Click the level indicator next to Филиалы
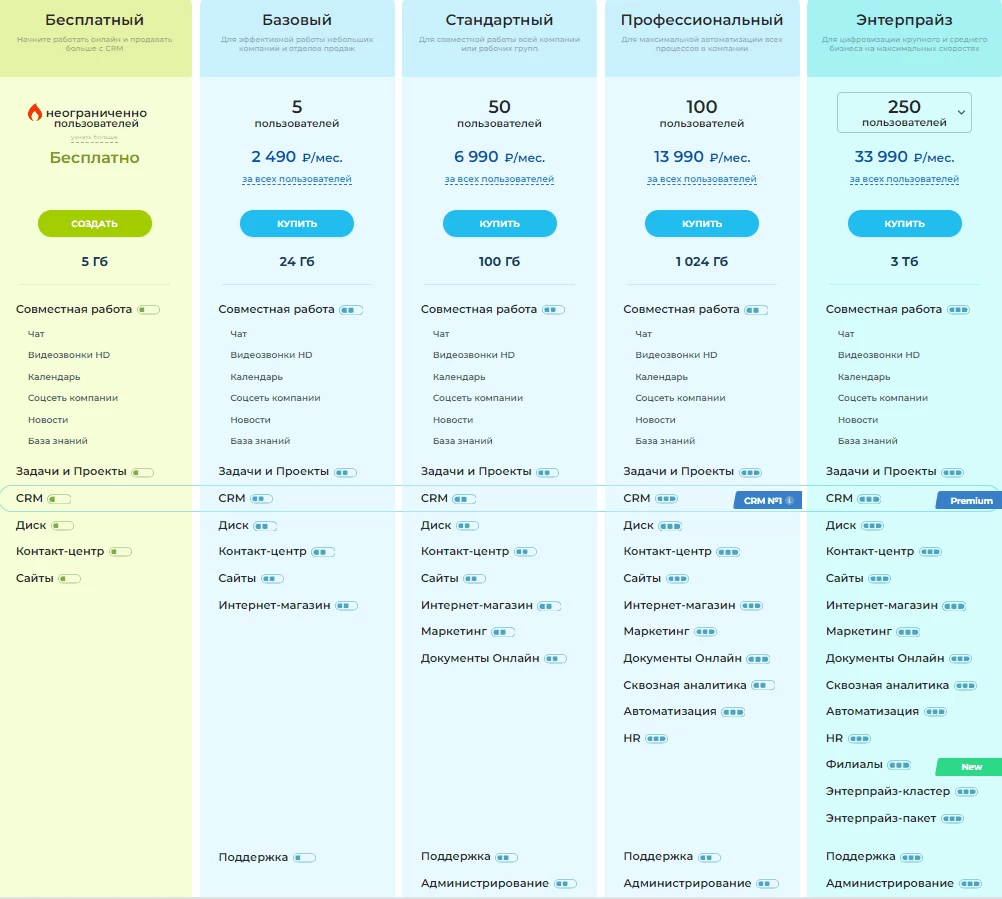 (899, 765)
